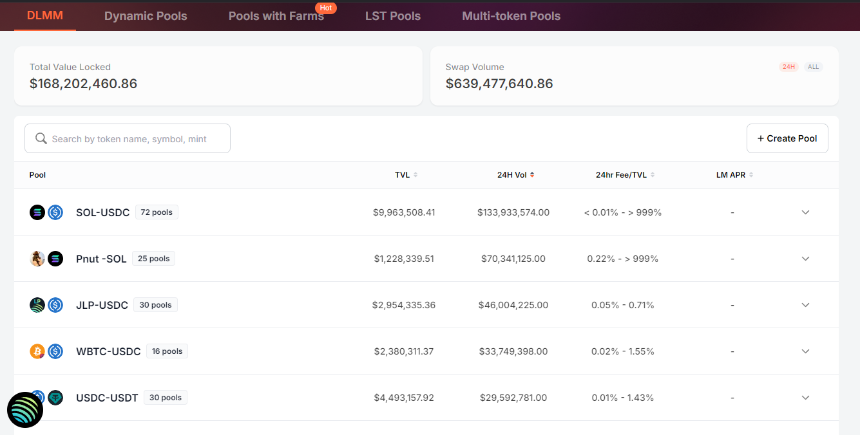Focus the token search input field
860x435 pixels.
[x=127, y=138]
